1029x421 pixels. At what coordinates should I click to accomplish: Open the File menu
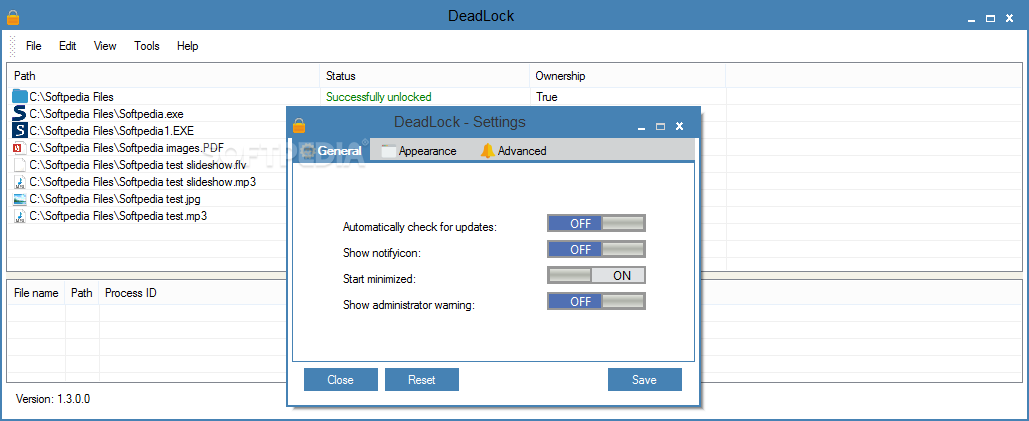33,46
